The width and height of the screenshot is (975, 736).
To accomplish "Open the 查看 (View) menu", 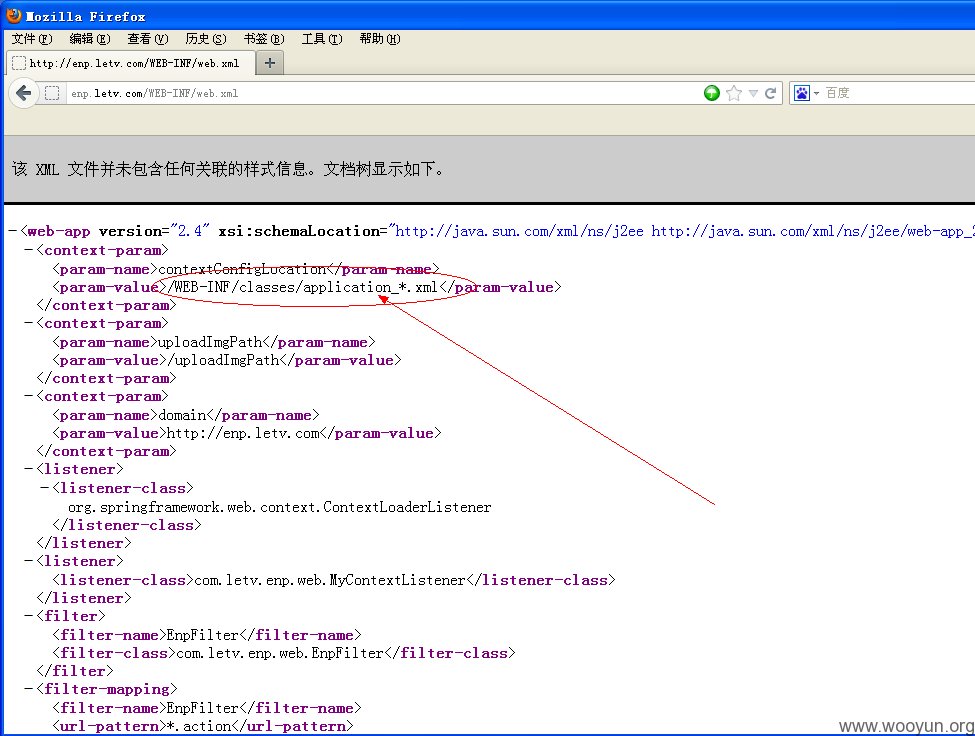I will 147,39.
